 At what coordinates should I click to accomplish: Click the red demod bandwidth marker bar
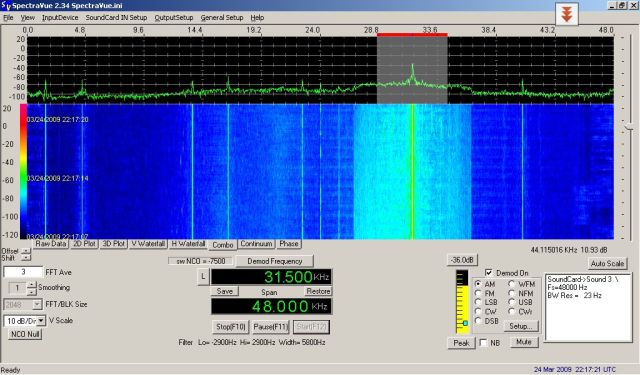412,35
